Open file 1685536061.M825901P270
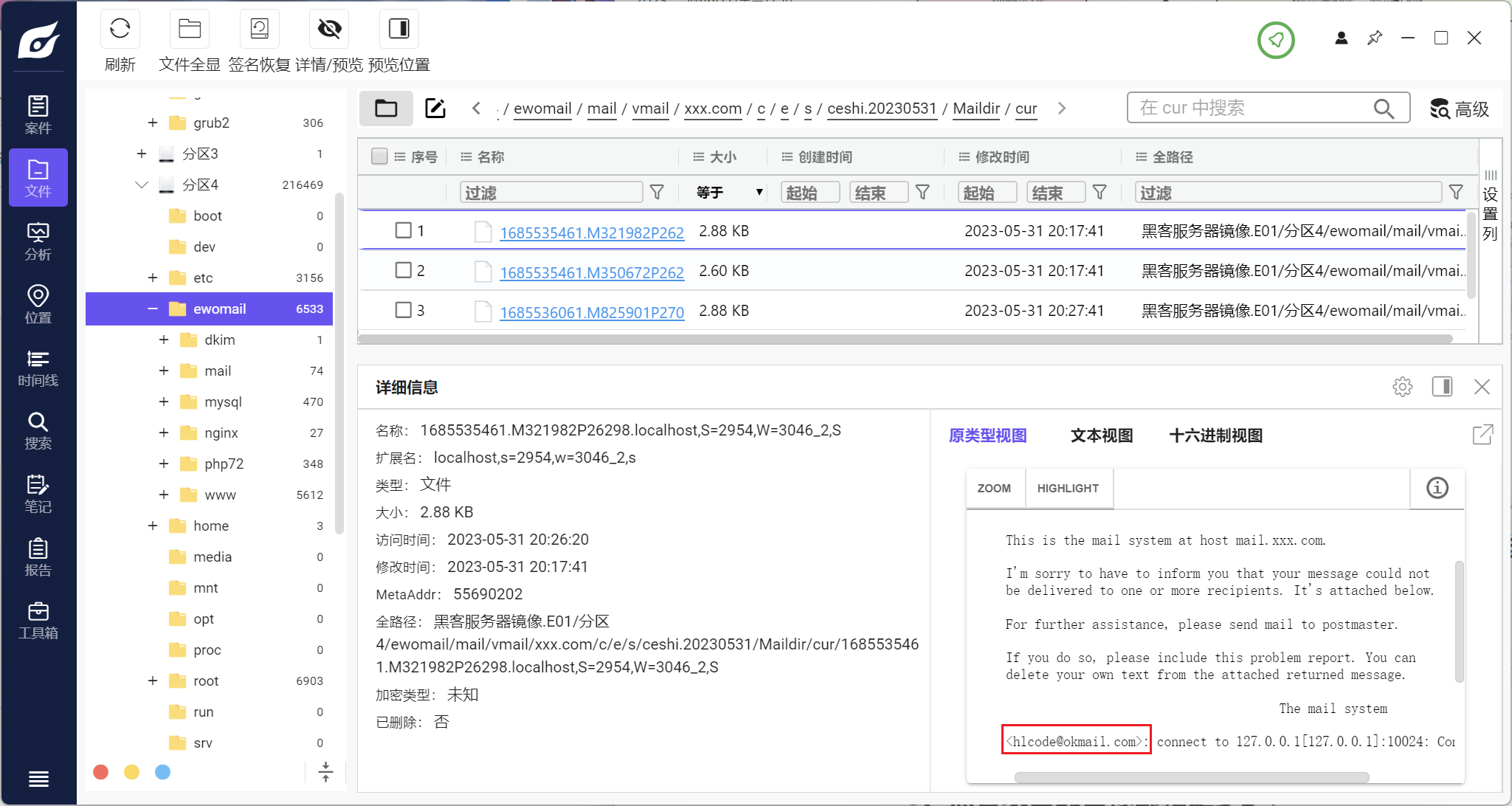The width and height of the screenshot is (1512, 806). click(592, 312)
